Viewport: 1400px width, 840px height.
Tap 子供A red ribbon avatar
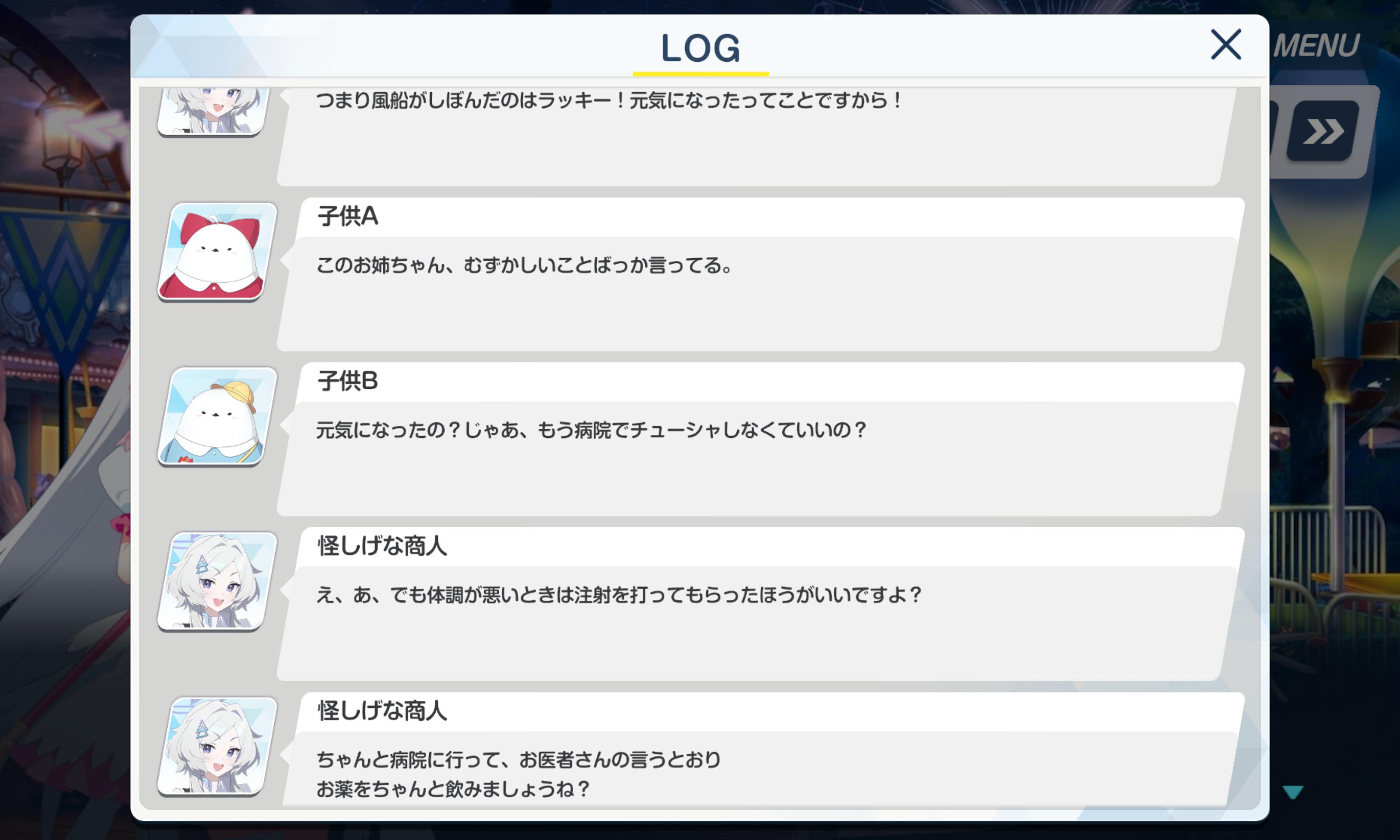[217, 252]
